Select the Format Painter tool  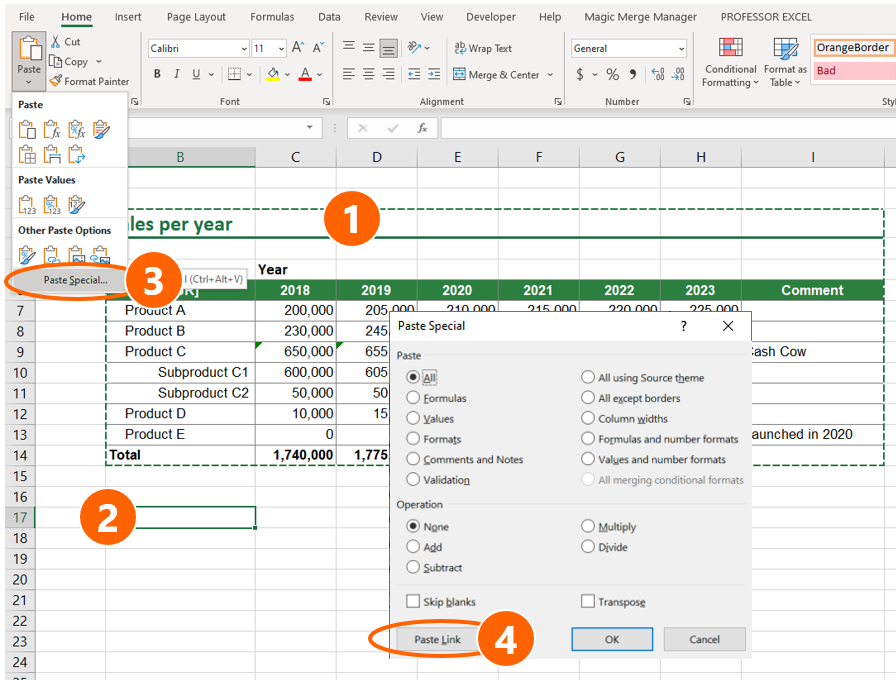pos(89,81)
